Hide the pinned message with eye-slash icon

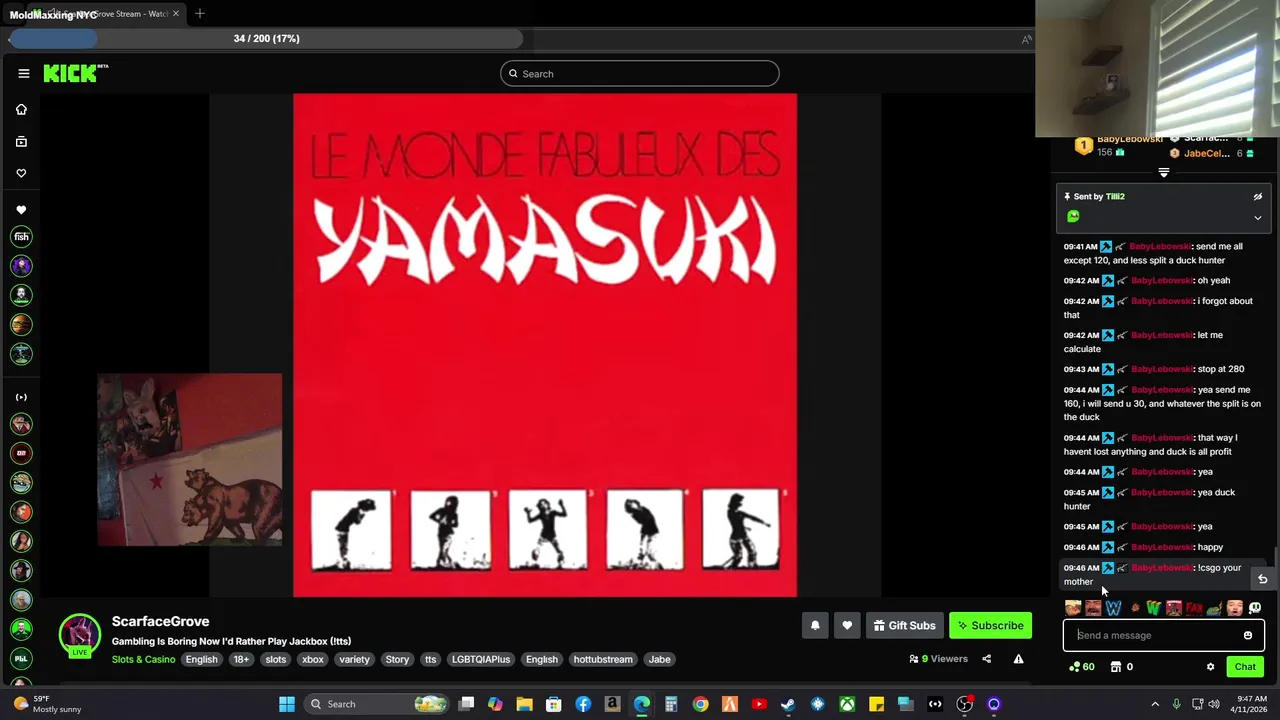pos(1258,197)
